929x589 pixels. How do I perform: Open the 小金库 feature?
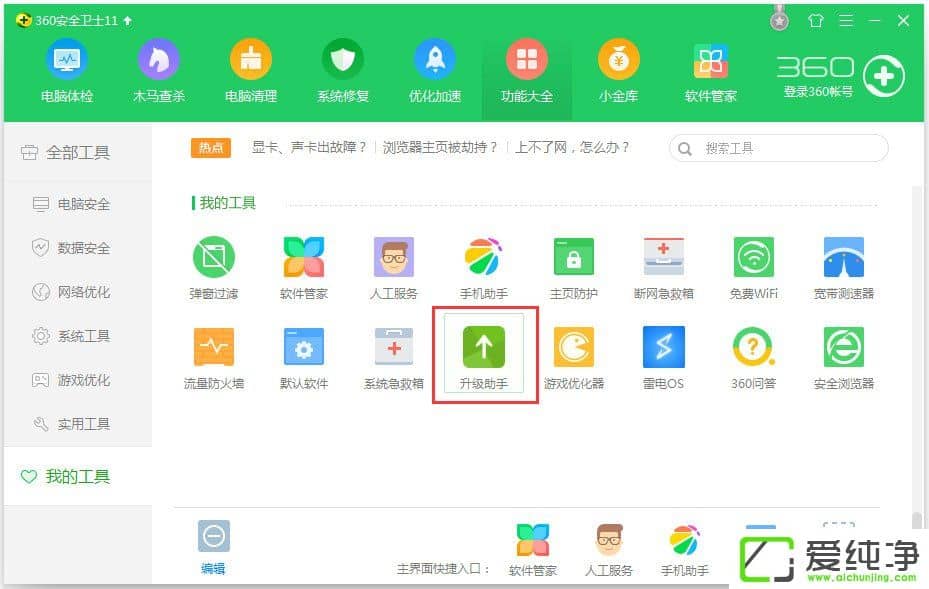(x=618, y=70)
